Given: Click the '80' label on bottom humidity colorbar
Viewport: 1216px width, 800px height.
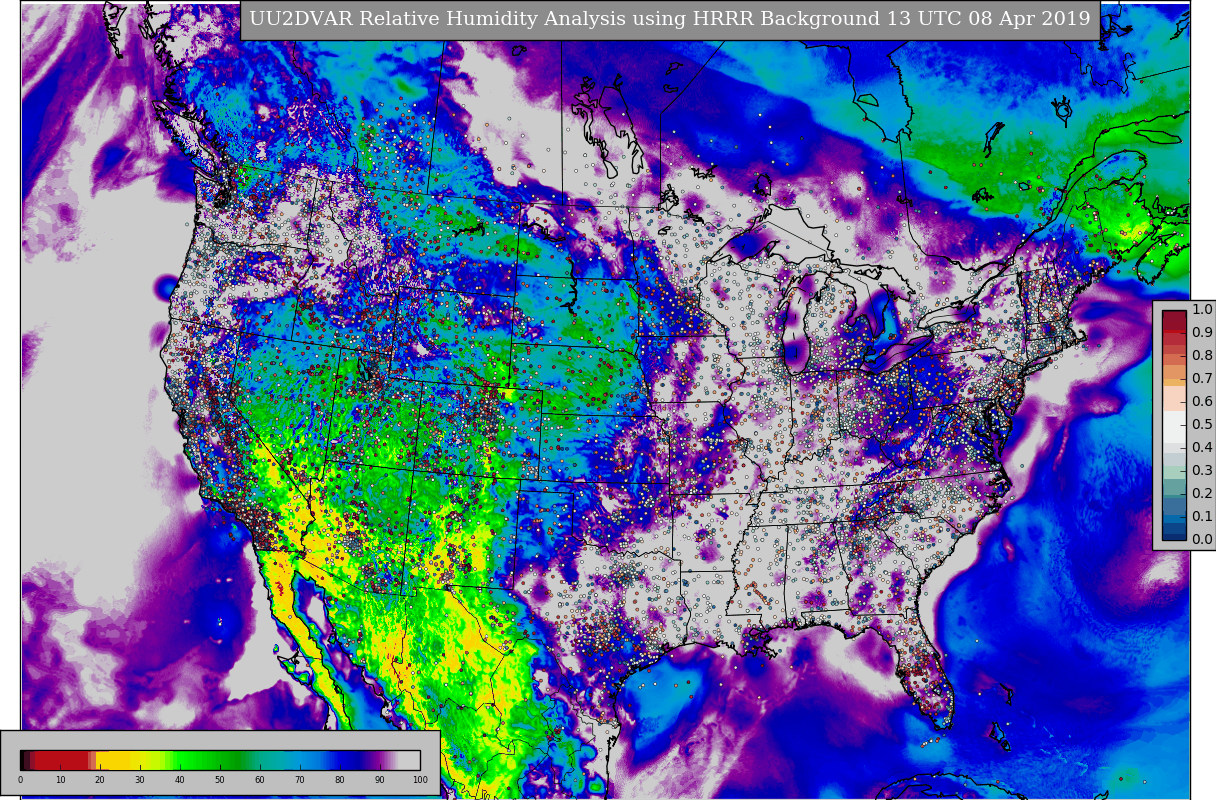Looking at the screenshot, I should coord(340,780).
